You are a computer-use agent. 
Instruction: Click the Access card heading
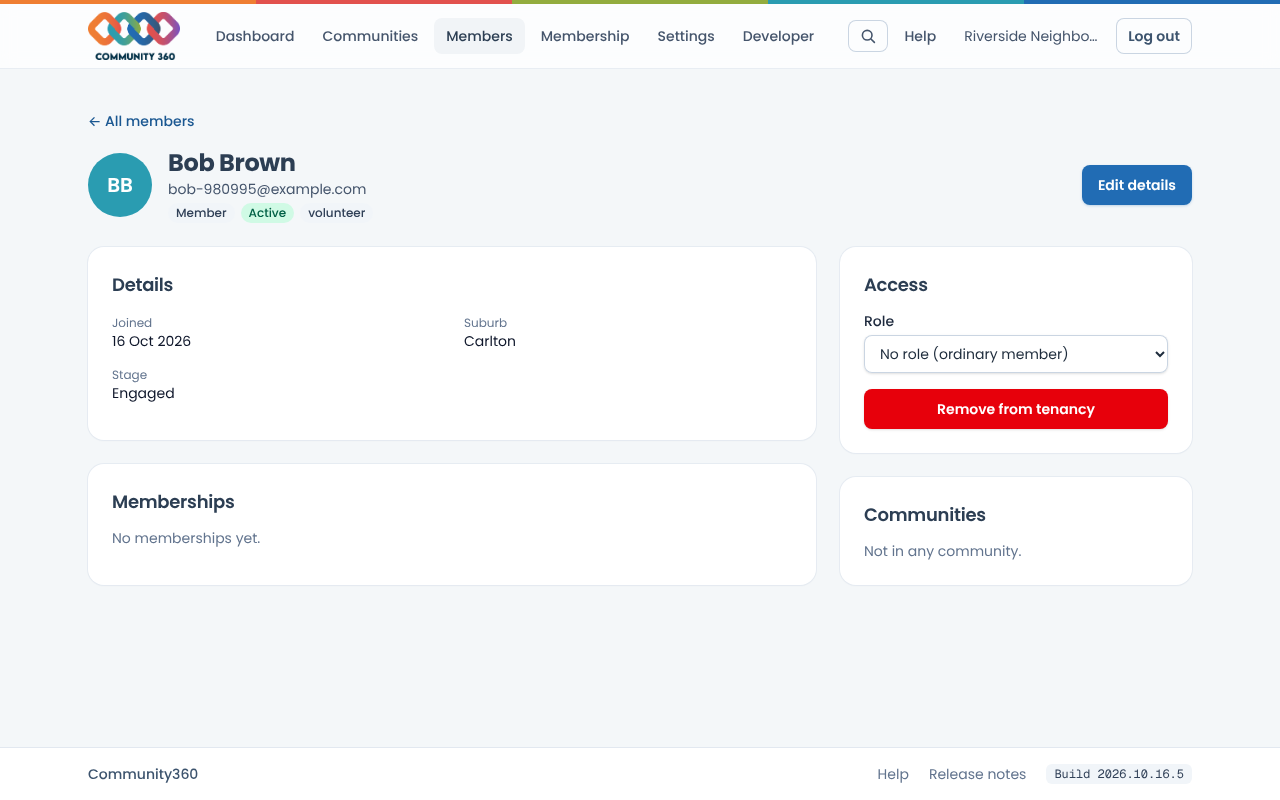[896, 285]
